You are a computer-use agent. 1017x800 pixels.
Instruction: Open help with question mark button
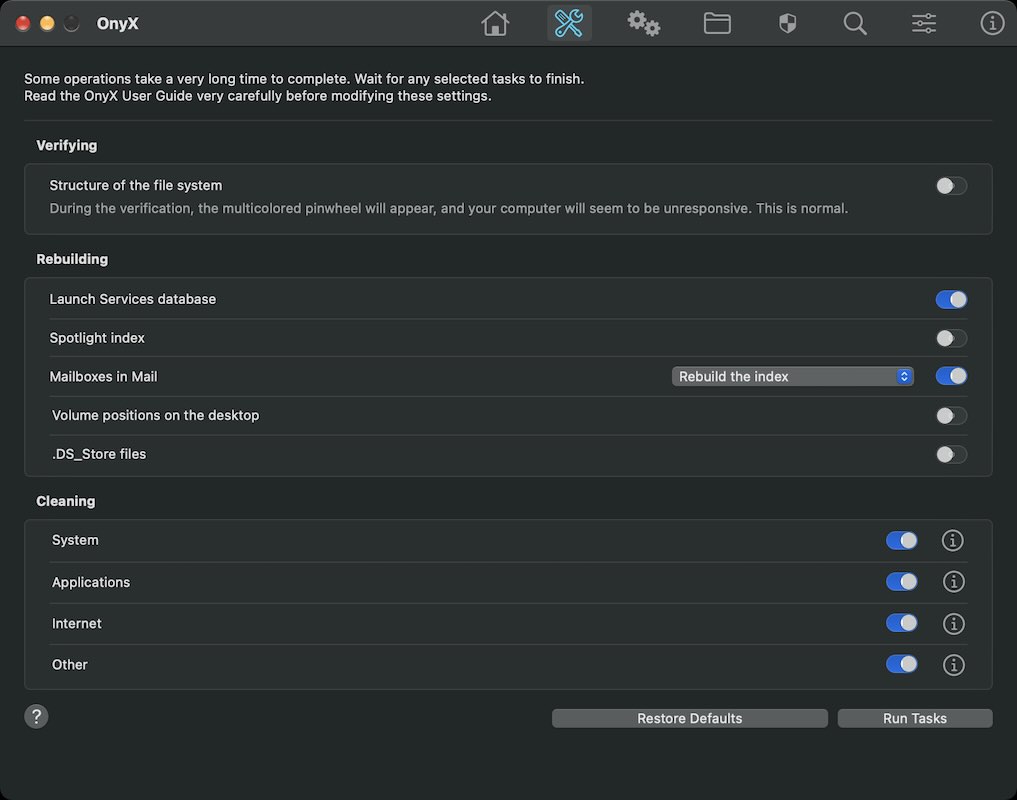click(36, 717)
